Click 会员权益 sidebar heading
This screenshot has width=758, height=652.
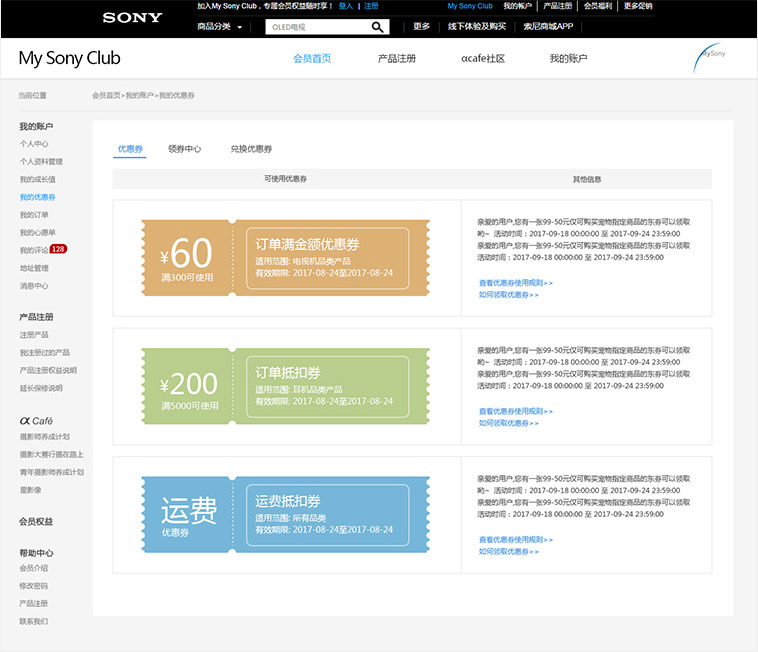[x=36, y=522]
